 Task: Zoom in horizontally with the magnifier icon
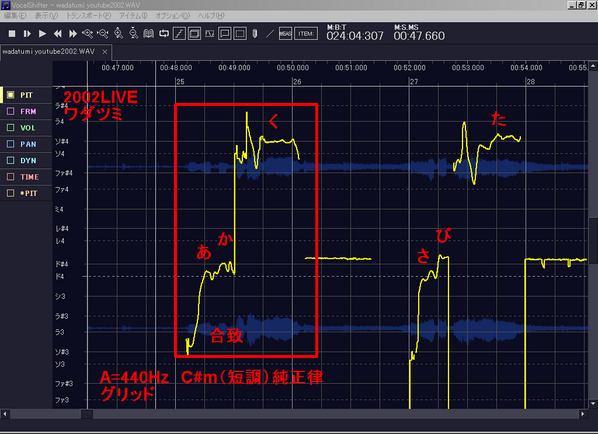87,34
